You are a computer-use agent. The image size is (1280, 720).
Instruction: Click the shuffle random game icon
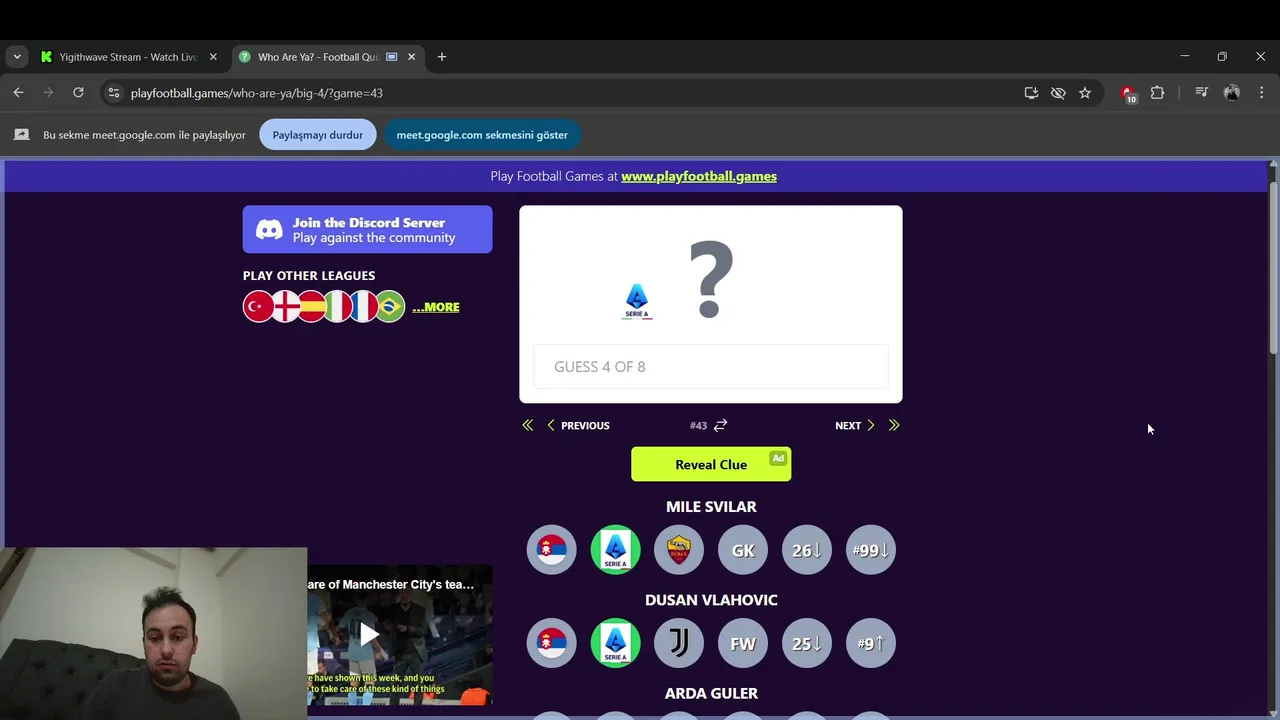(720, 425)
